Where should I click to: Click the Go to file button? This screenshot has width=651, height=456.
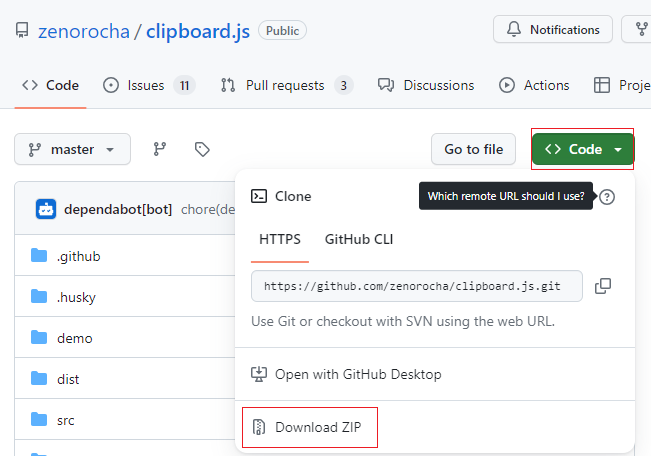(473, 149)
